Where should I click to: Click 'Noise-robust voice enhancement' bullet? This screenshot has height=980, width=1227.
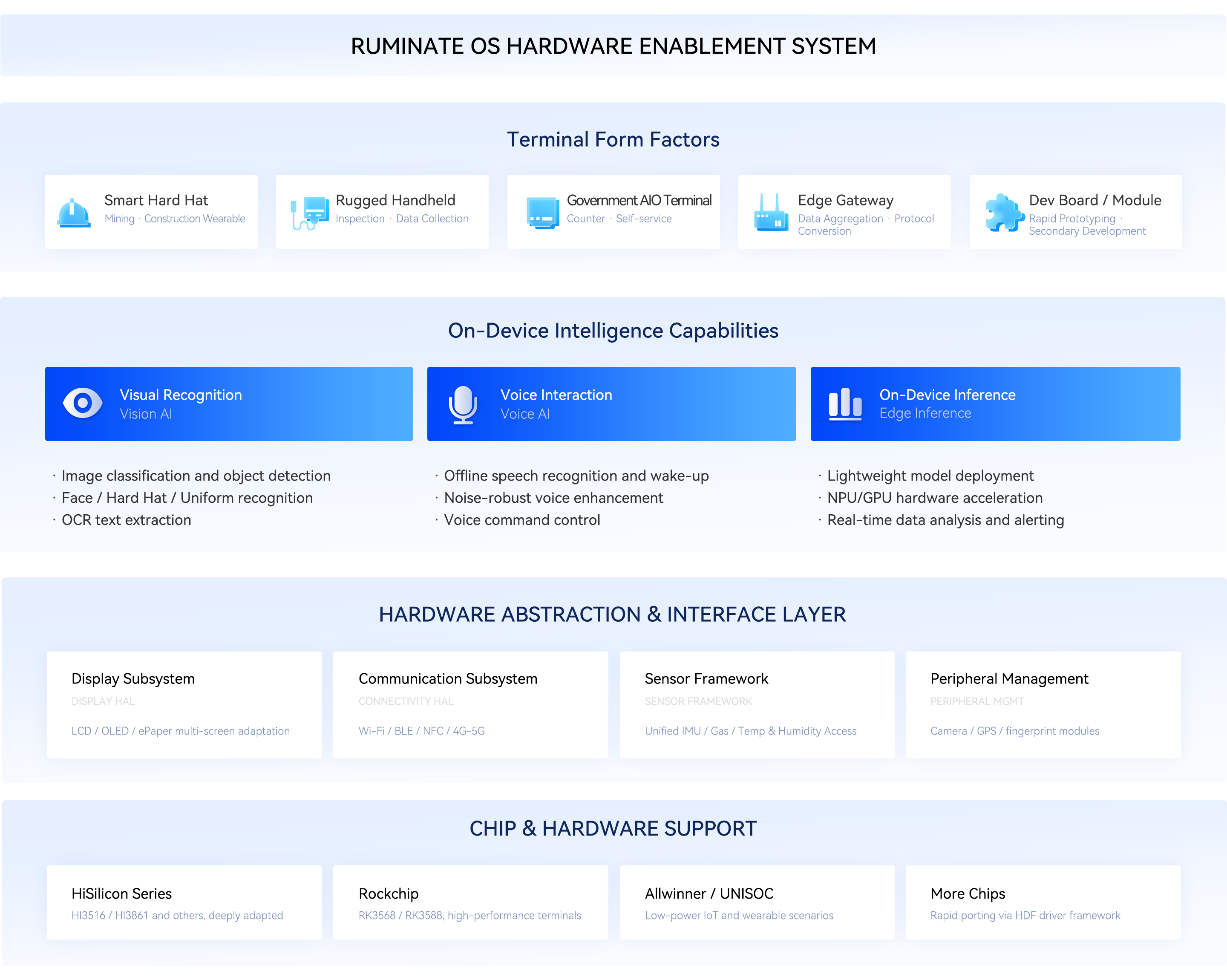point(554,498)
